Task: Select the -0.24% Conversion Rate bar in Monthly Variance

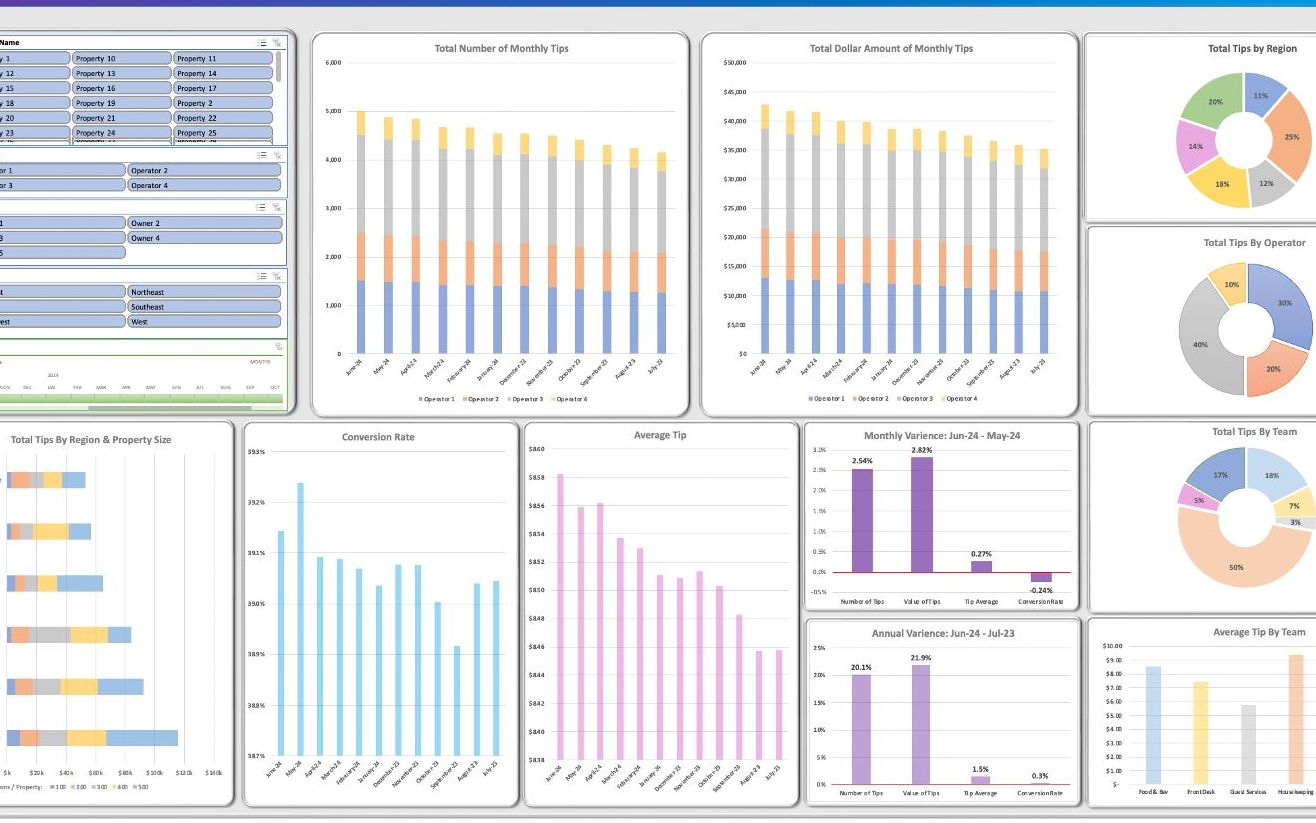Action: tap(1041, 577)
